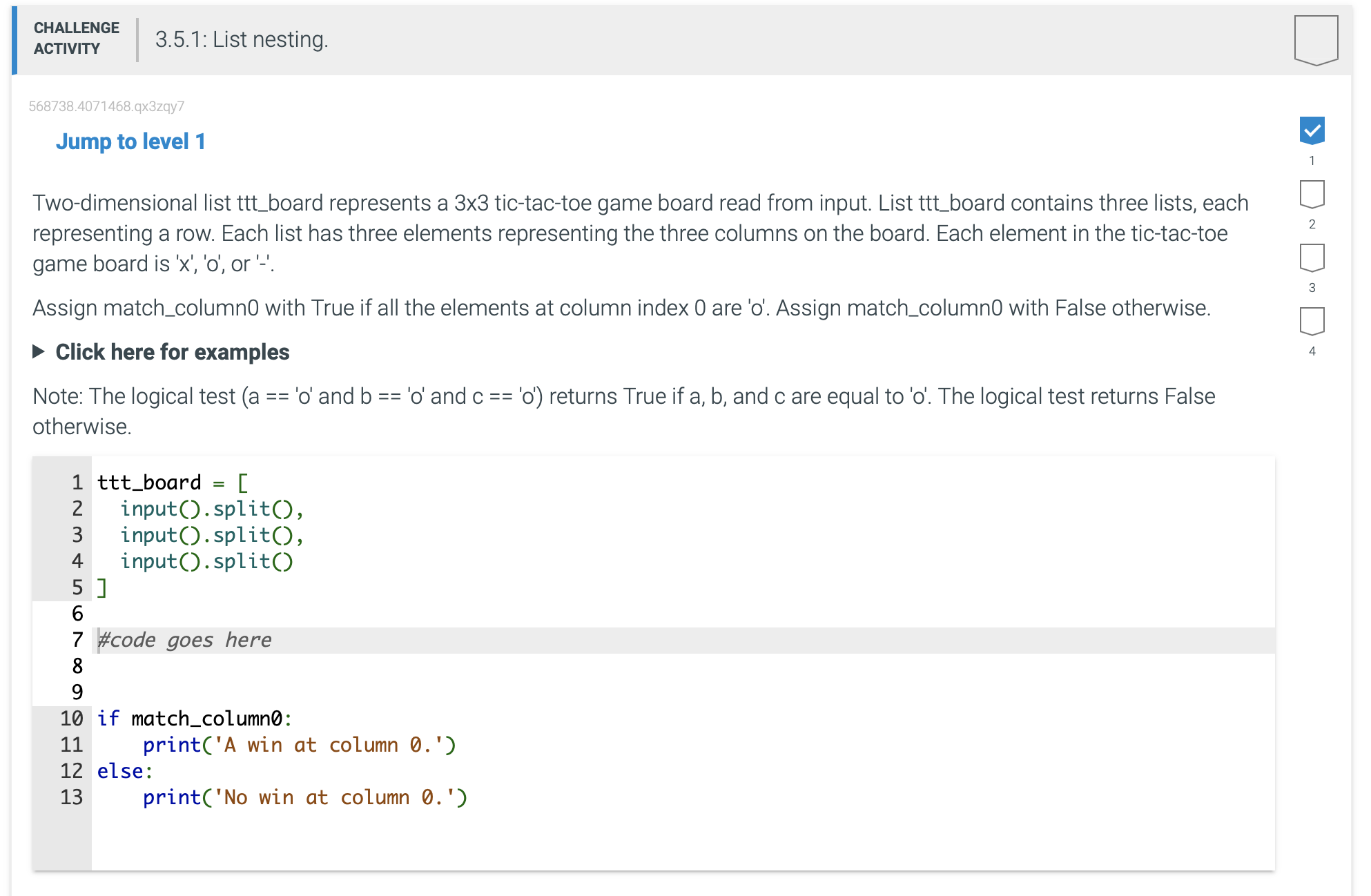
Task: Click the title '3.5.1: List nesting.'
Action: coord(241,39)
